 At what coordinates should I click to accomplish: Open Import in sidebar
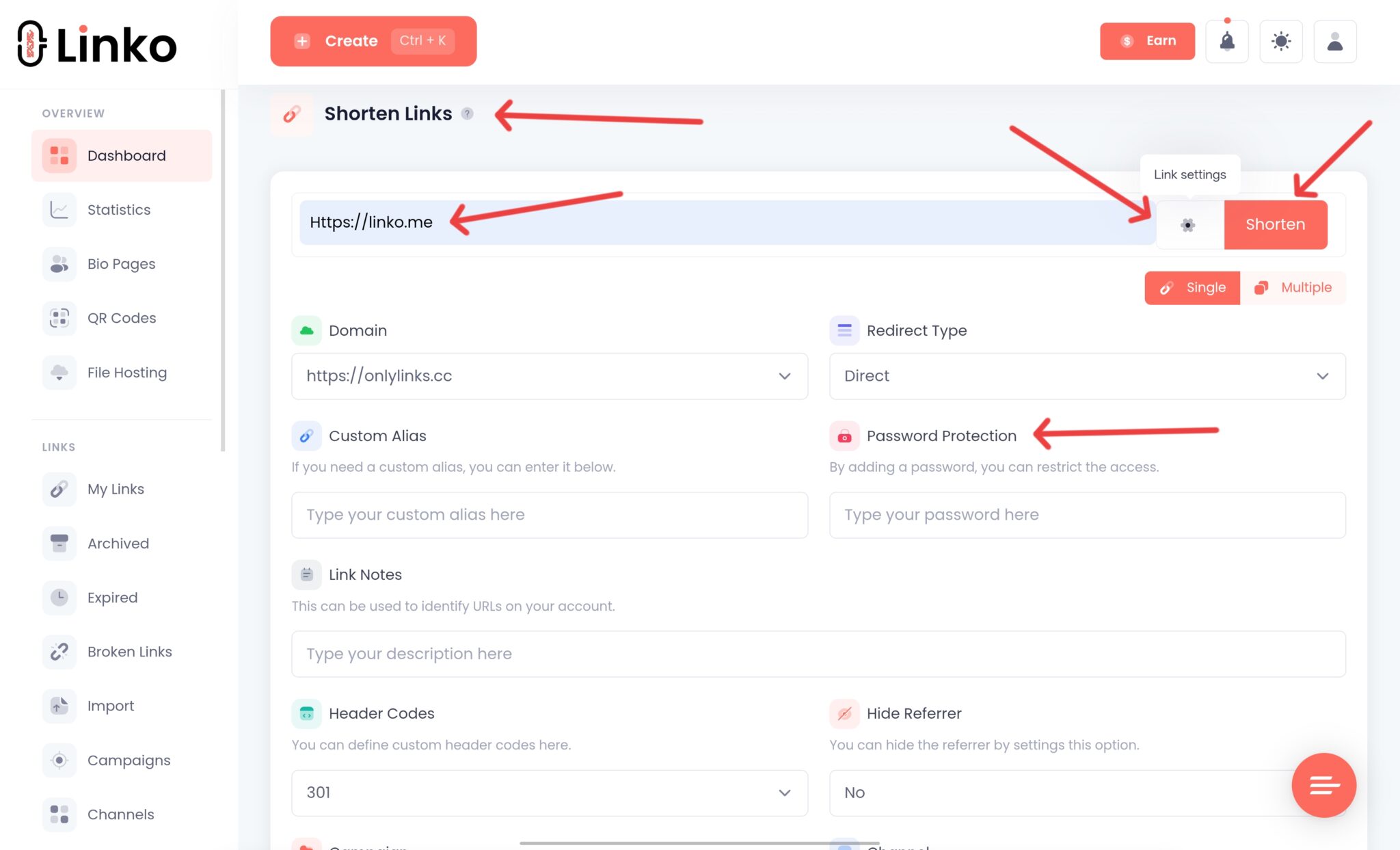[x=122, y=706]
